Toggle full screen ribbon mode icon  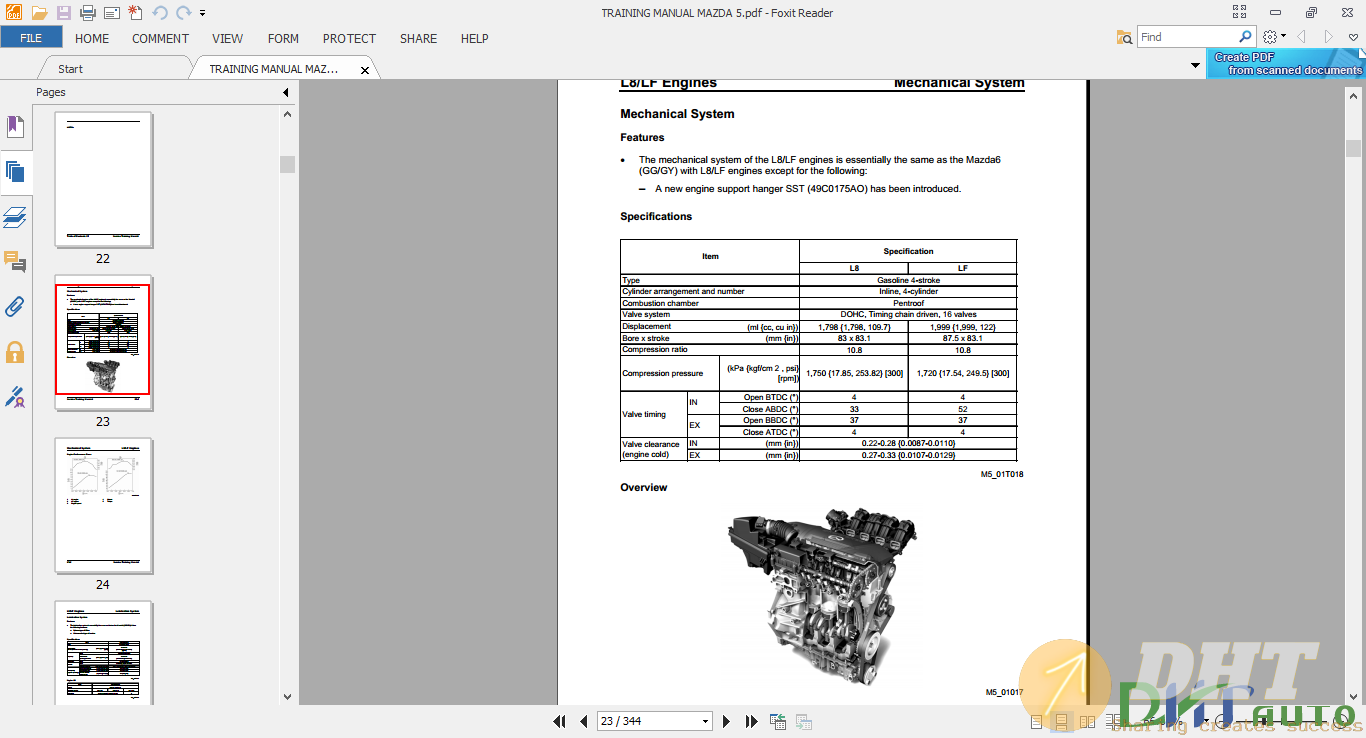(x=1240, y=12)
